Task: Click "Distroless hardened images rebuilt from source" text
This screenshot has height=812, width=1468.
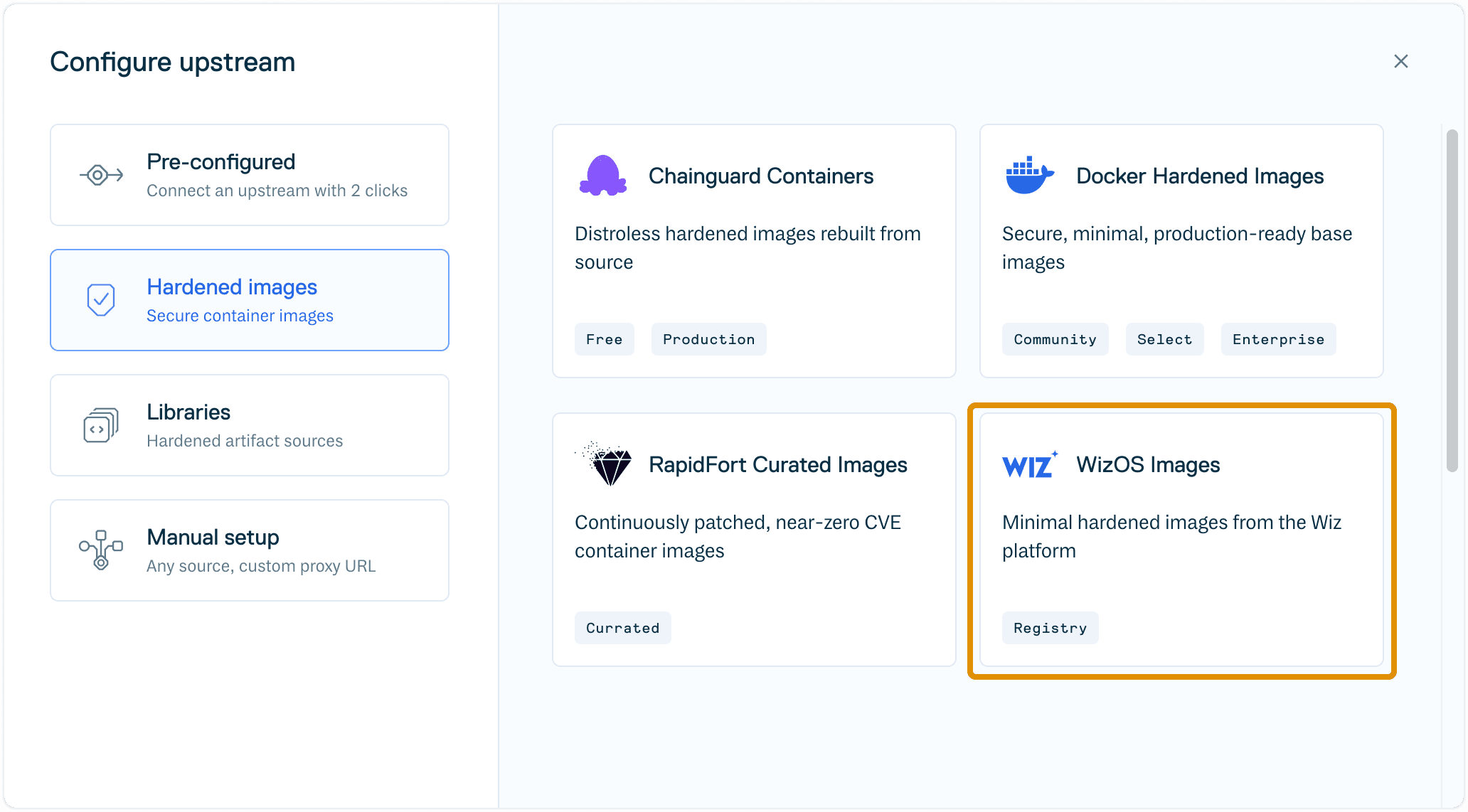Action: pyautogui.click(x=748, y=248)
